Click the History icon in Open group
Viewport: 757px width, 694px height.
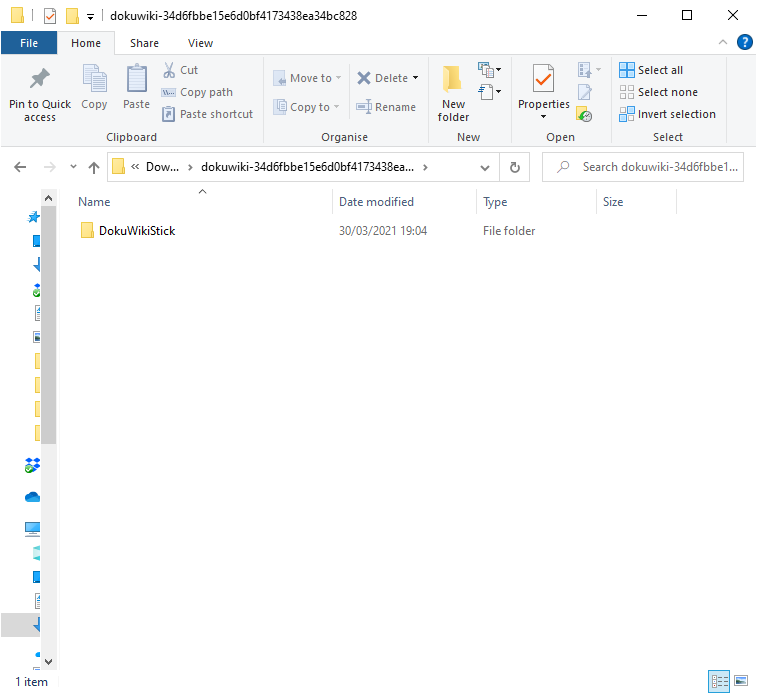[584, 114]
